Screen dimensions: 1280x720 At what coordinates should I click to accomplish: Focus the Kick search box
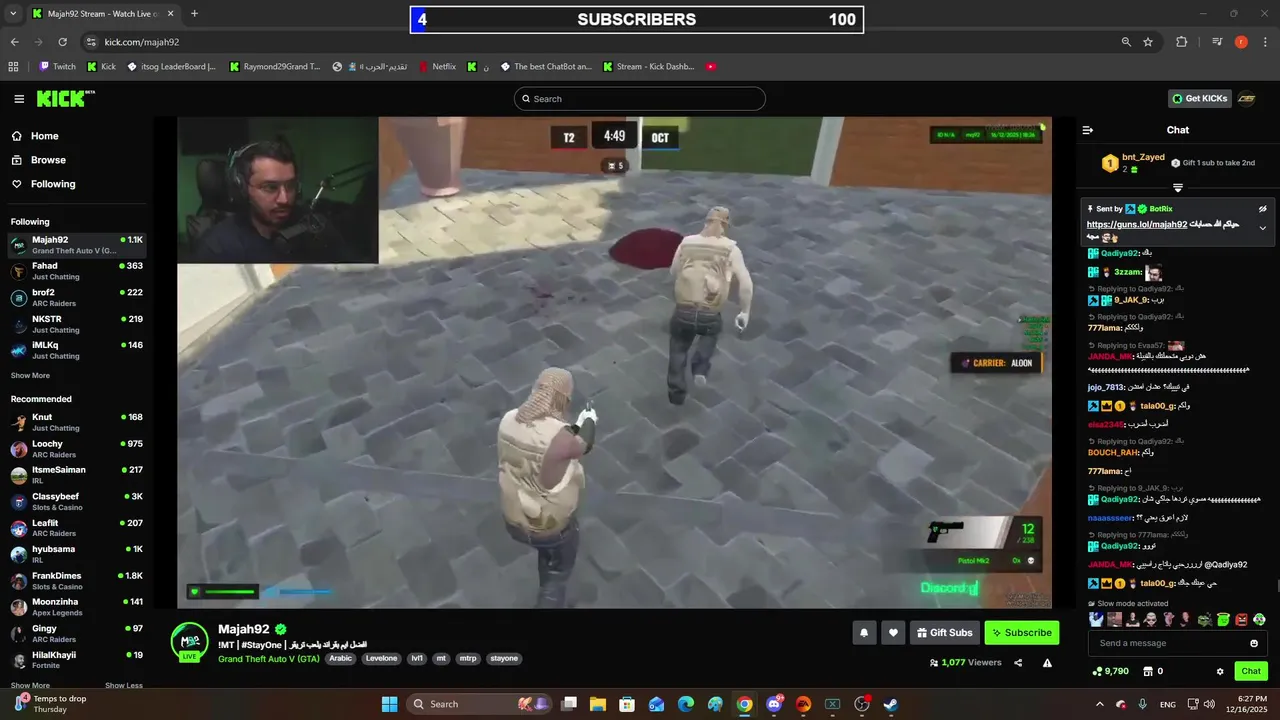pos(640,99)
